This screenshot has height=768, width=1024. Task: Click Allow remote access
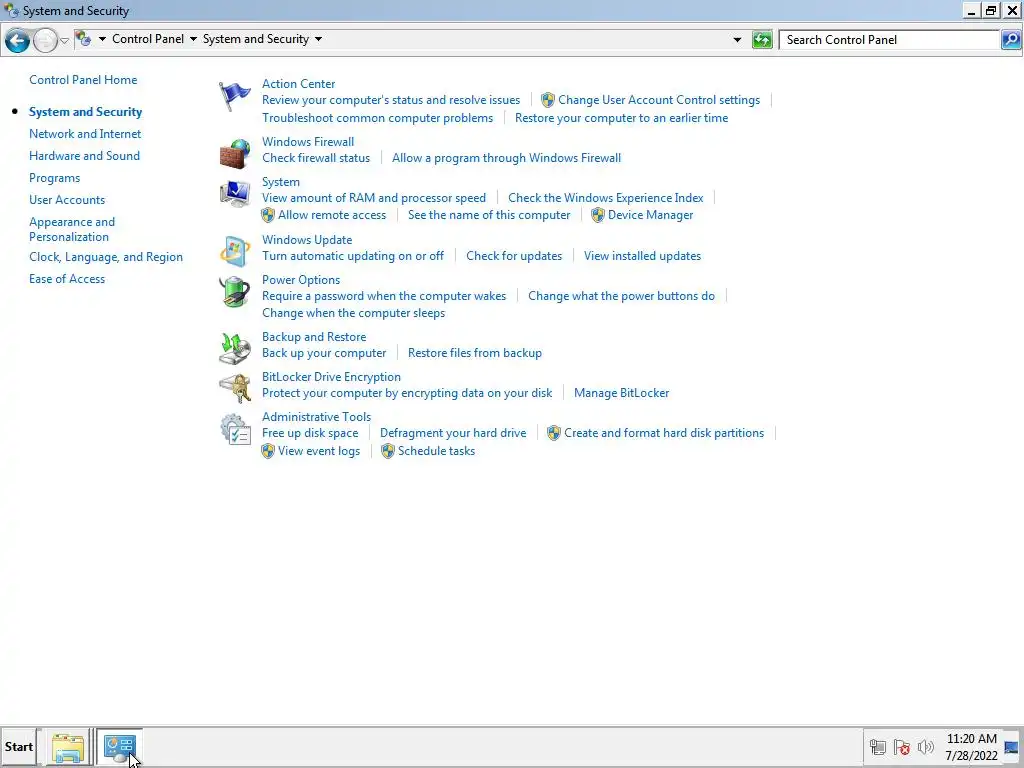tap(332, 215)
